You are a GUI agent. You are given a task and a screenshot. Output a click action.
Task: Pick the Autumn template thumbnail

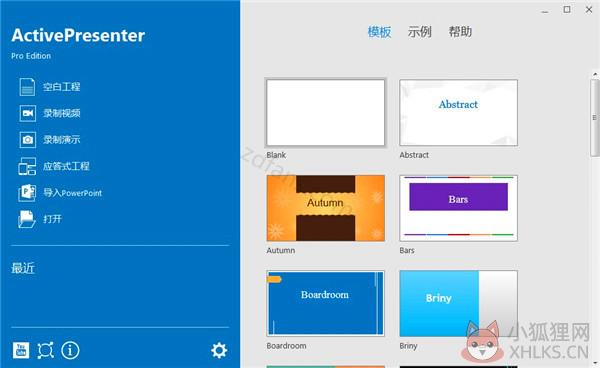[326, 208]
